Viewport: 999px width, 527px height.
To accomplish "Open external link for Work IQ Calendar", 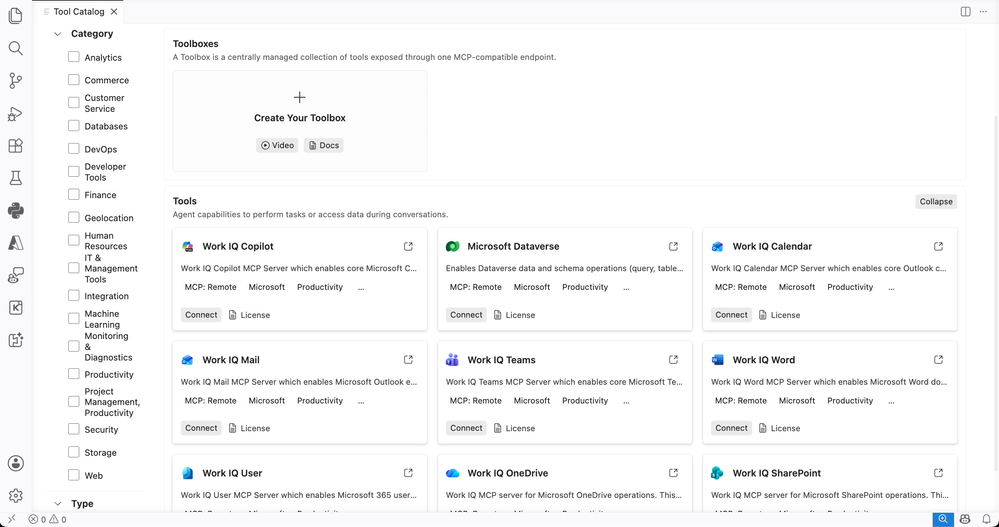I will 938,247.
